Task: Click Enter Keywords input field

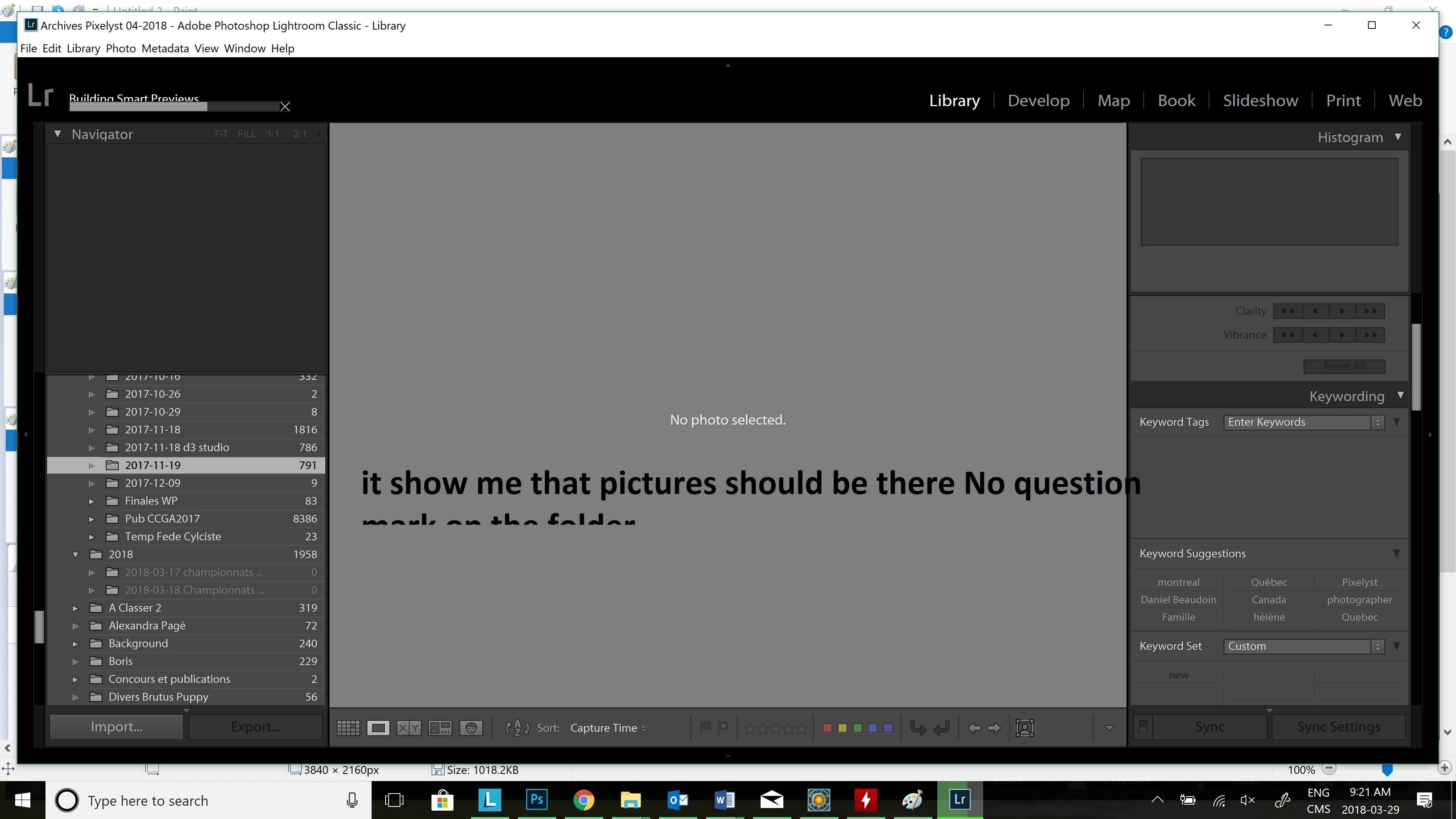Action: point(1297,422)
